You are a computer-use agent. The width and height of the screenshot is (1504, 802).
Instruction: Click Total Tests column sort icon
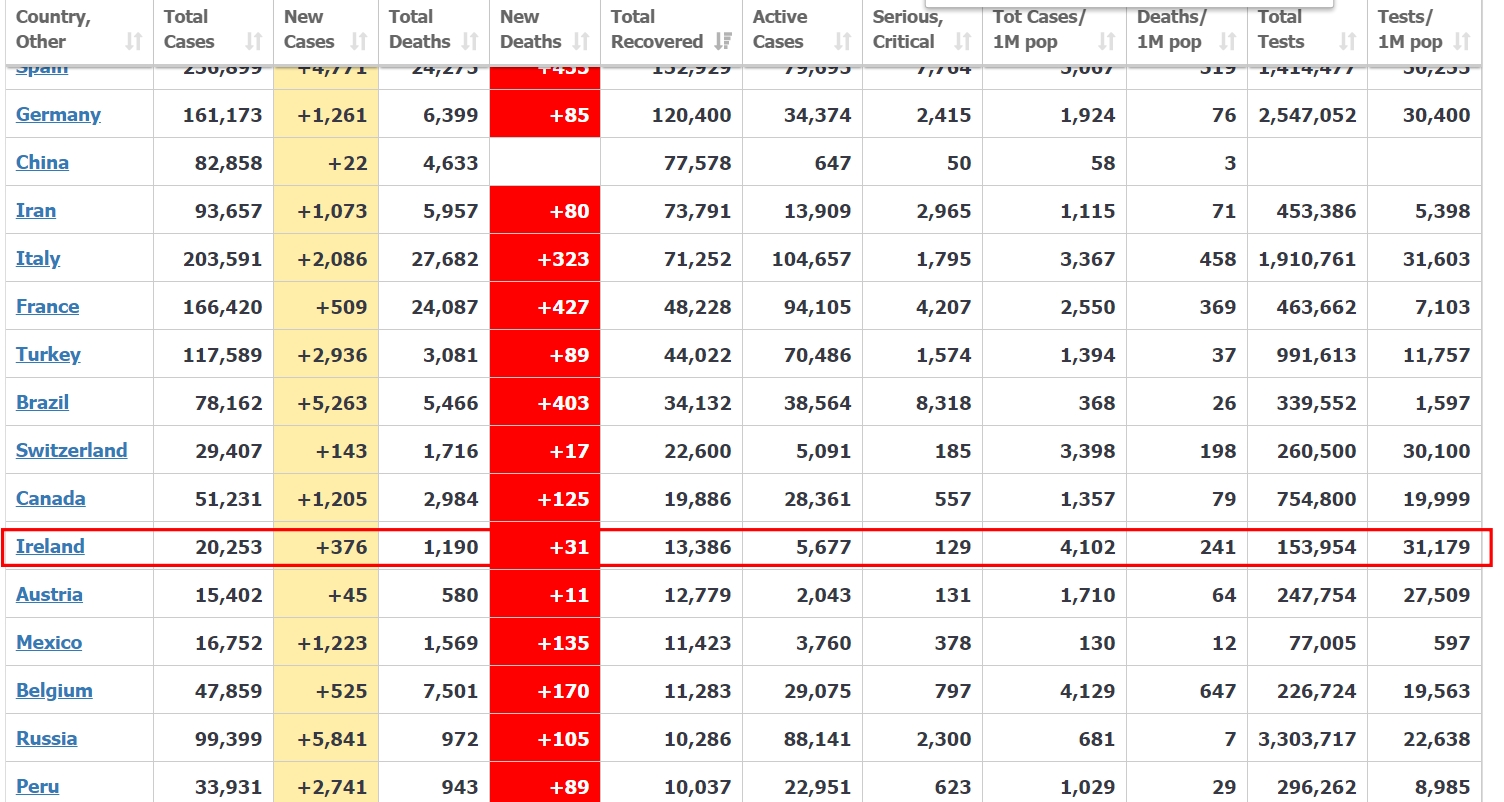point(1348,42)
